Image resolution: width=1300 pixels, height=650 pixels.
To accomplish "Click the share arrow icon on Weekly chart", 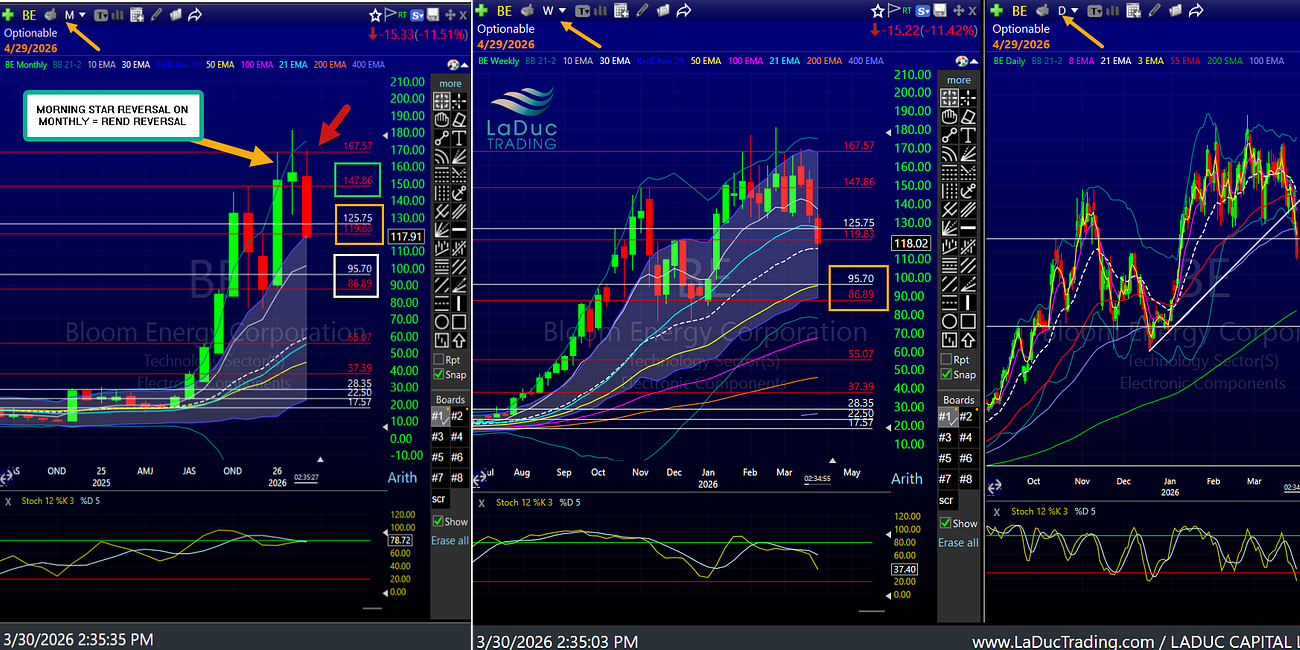I will 684,11.
